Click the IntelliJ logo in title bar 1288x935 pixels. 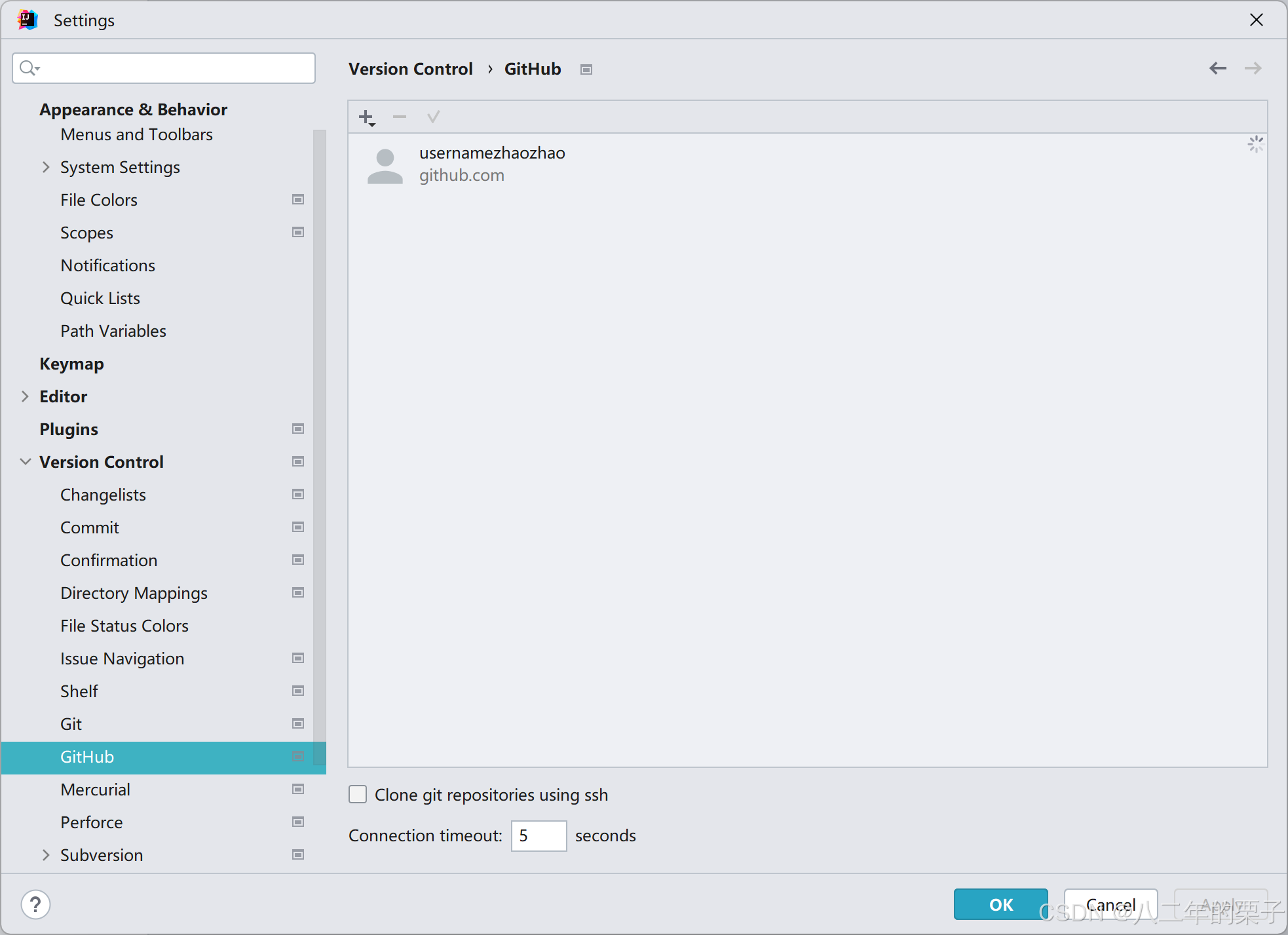pyautogui.click(x=28, y=20)
